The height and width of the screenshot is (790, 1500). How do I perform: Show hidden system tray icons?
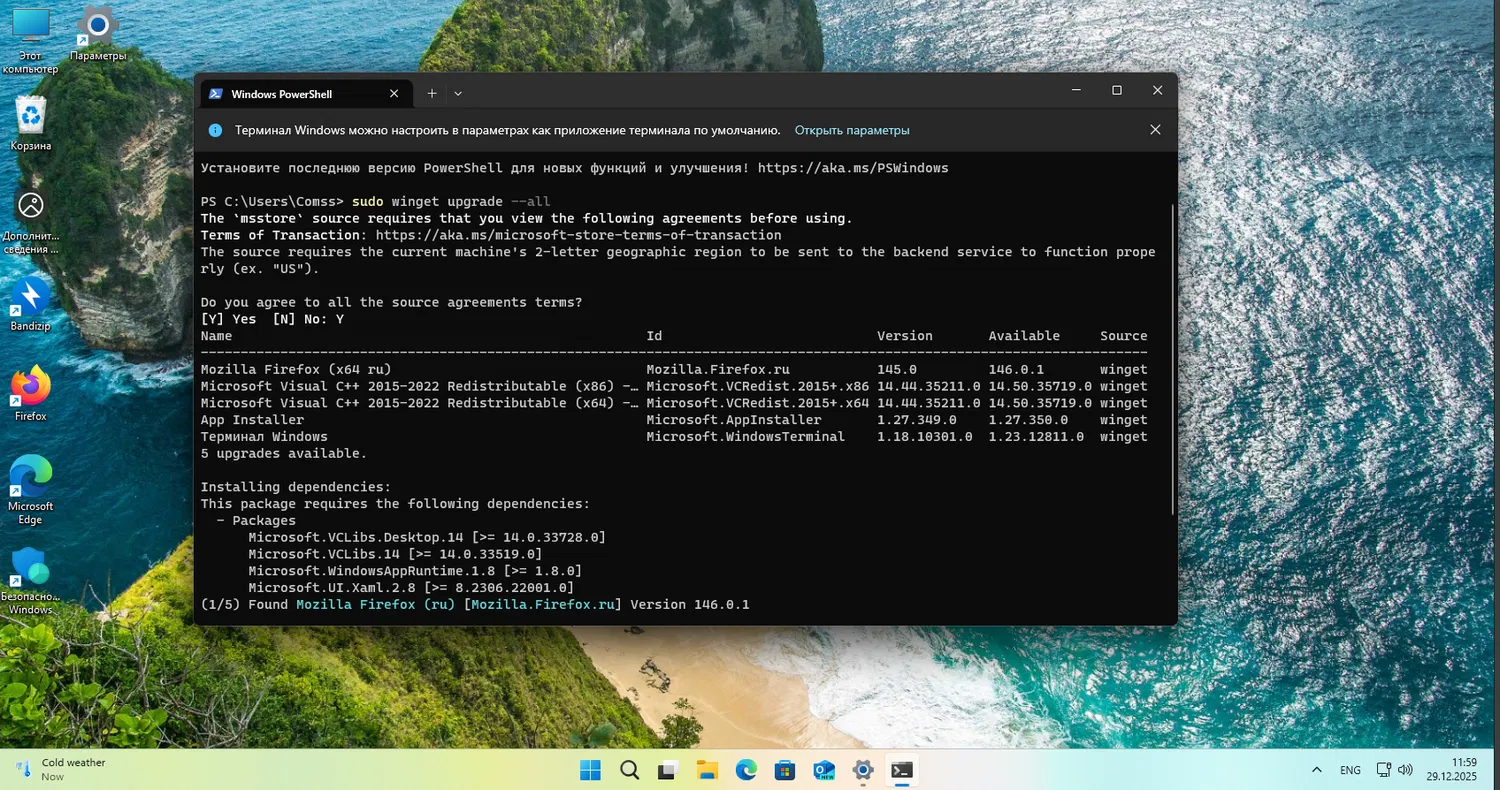click(x=1317, y=770)
